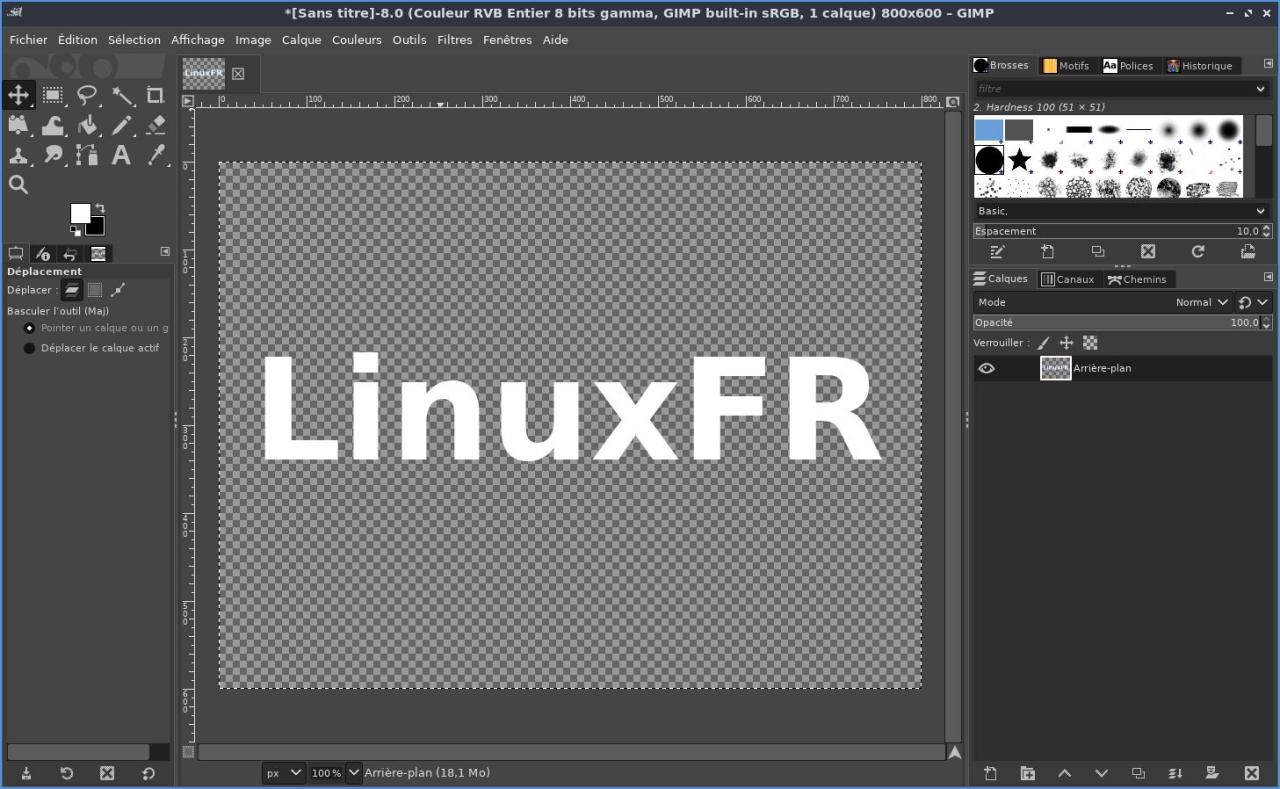1280x789 pixels.
Task: Set Move mode to path
Action: (118, 290)
